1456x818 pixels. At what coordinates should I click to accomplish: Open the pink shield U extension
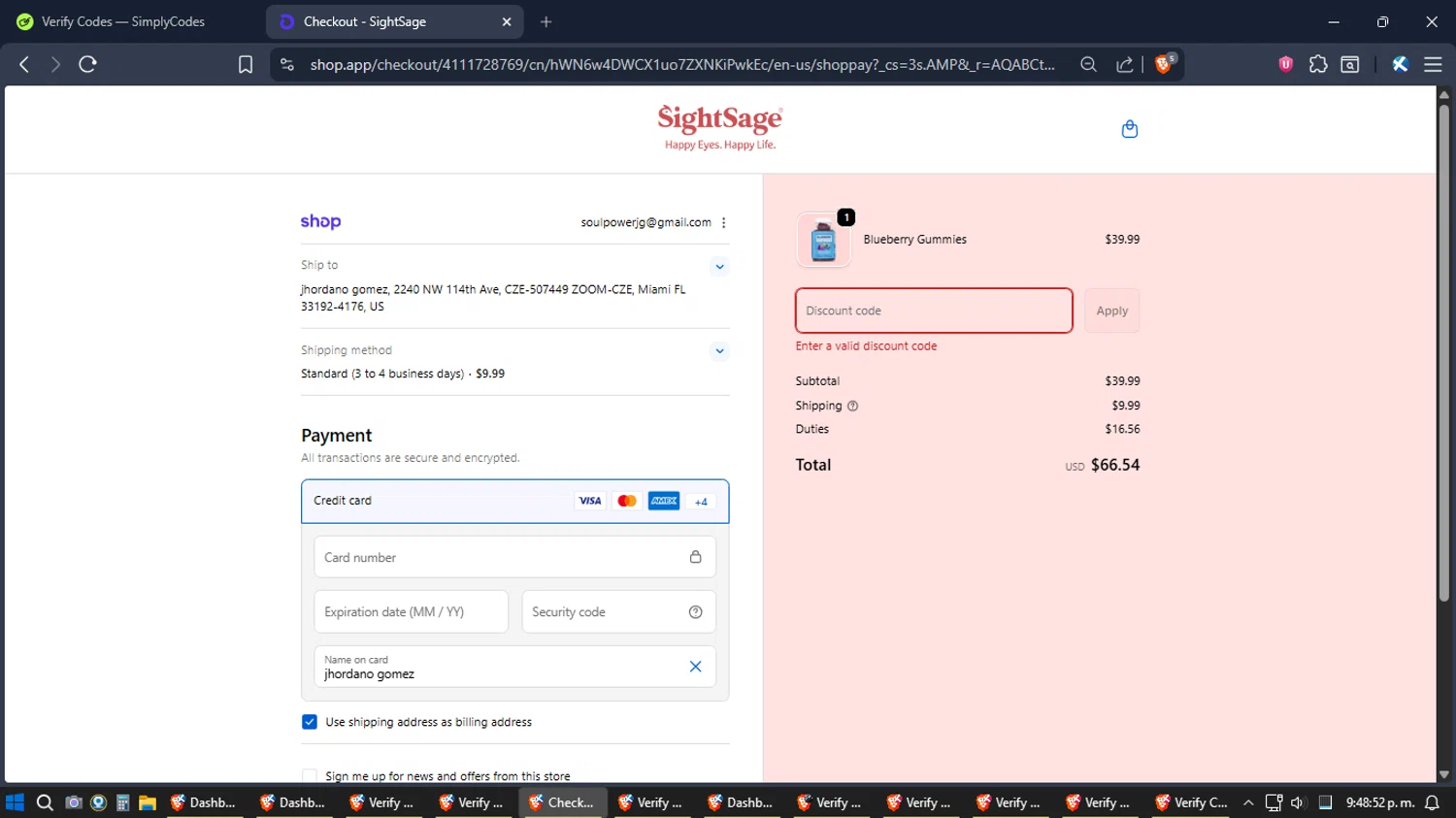click(1285, 64)
